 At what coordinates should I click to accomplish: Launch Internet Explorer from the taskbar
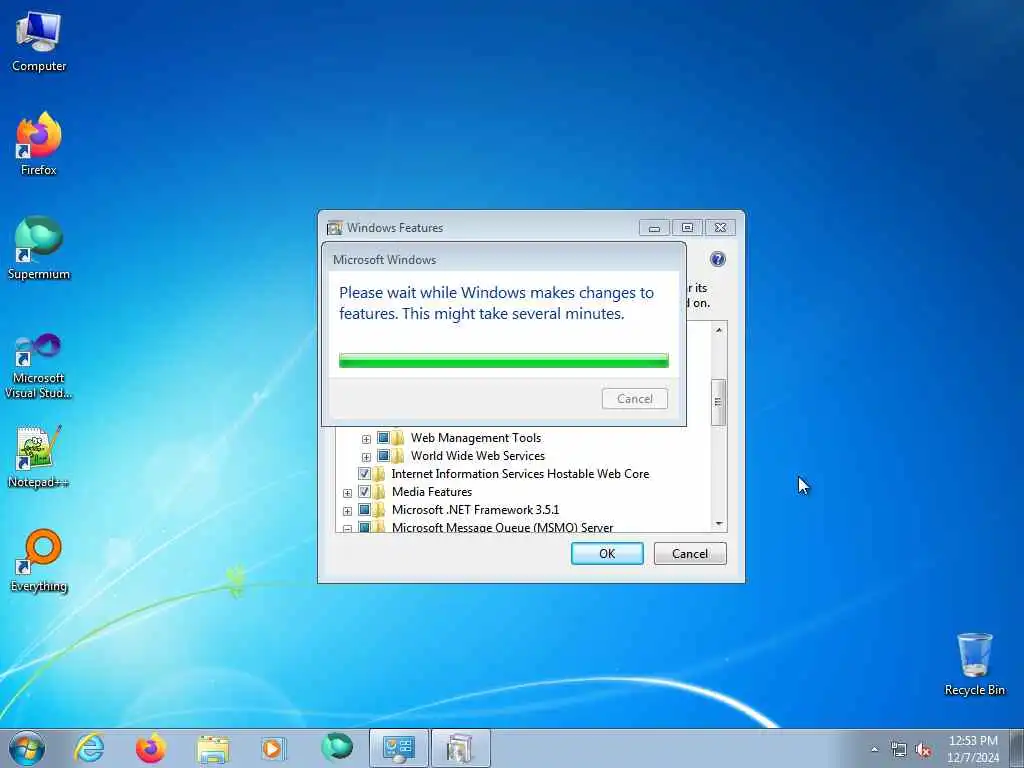tap(89, 748)
